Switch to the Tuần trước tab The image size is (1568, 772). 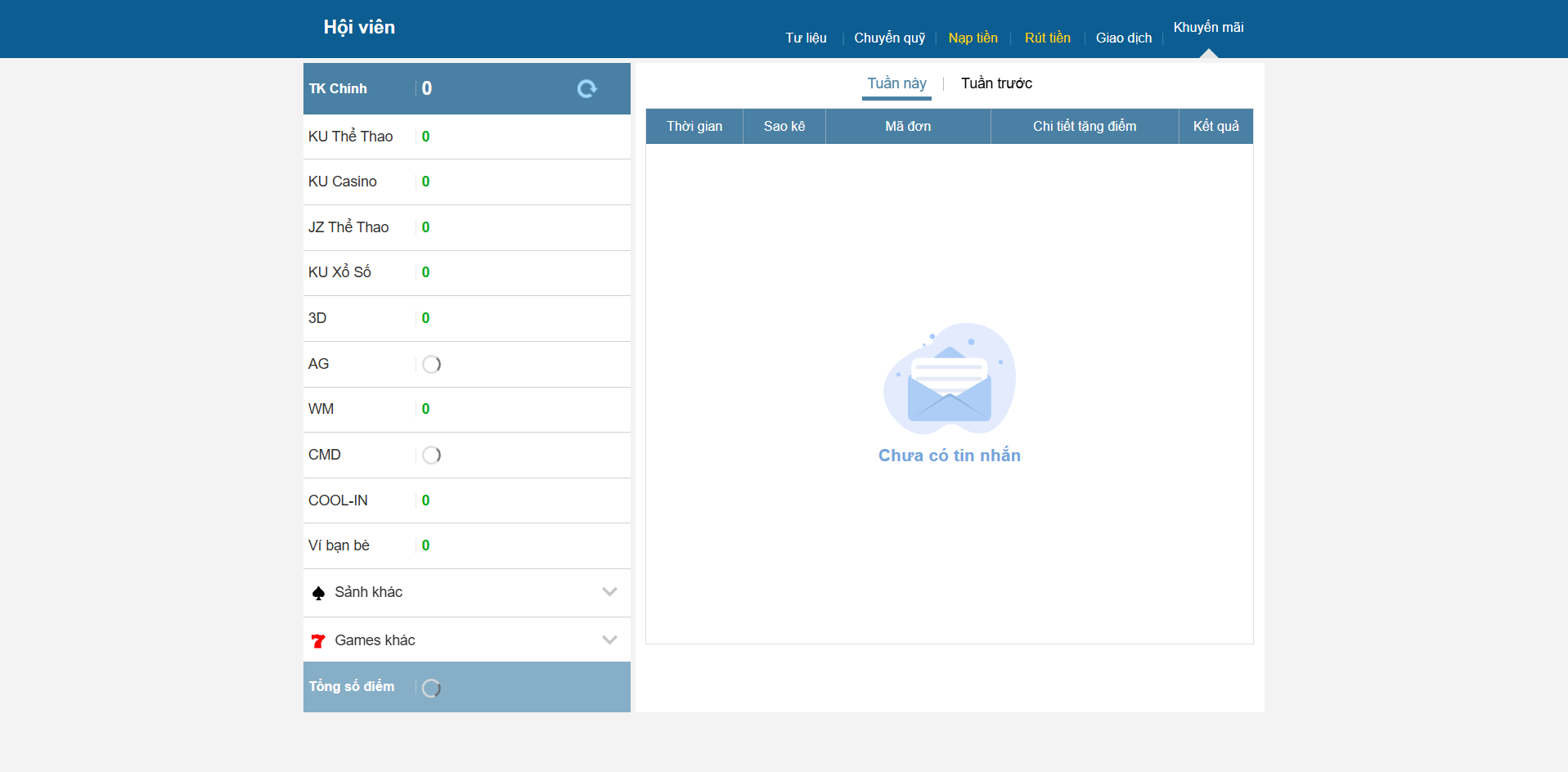coord(996,83)
